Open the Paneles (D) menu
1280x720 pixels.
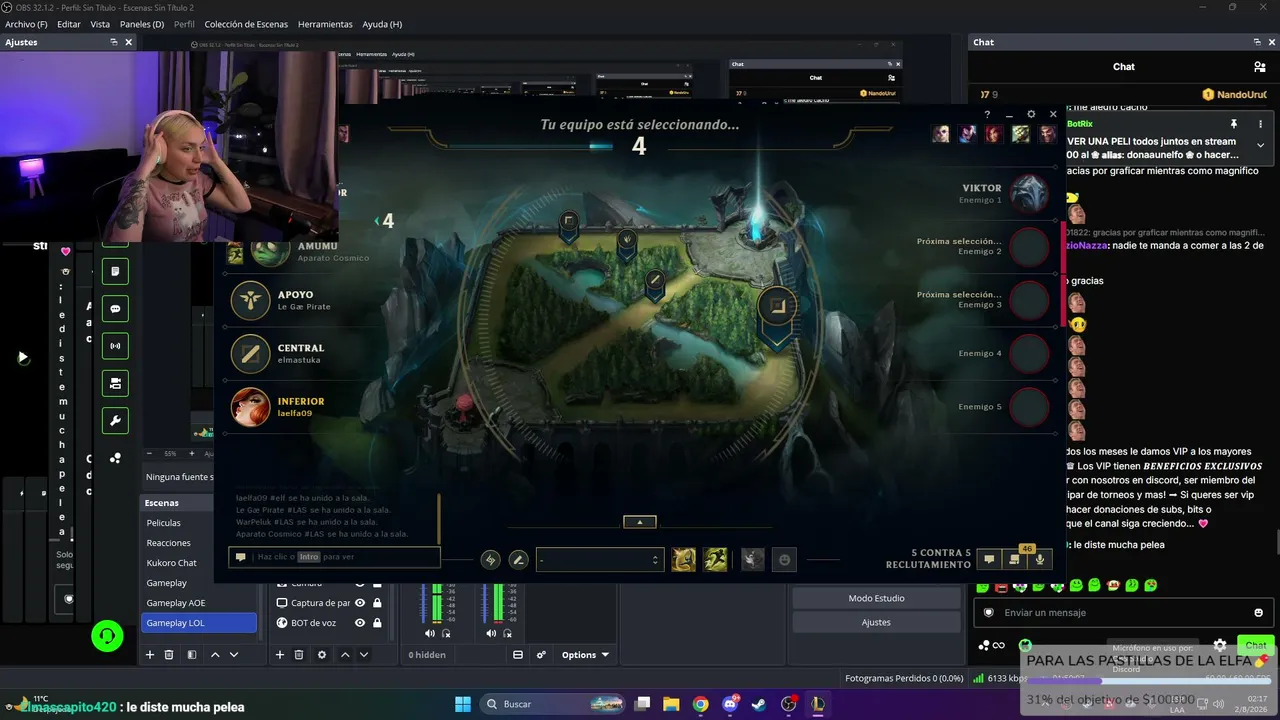142,24
